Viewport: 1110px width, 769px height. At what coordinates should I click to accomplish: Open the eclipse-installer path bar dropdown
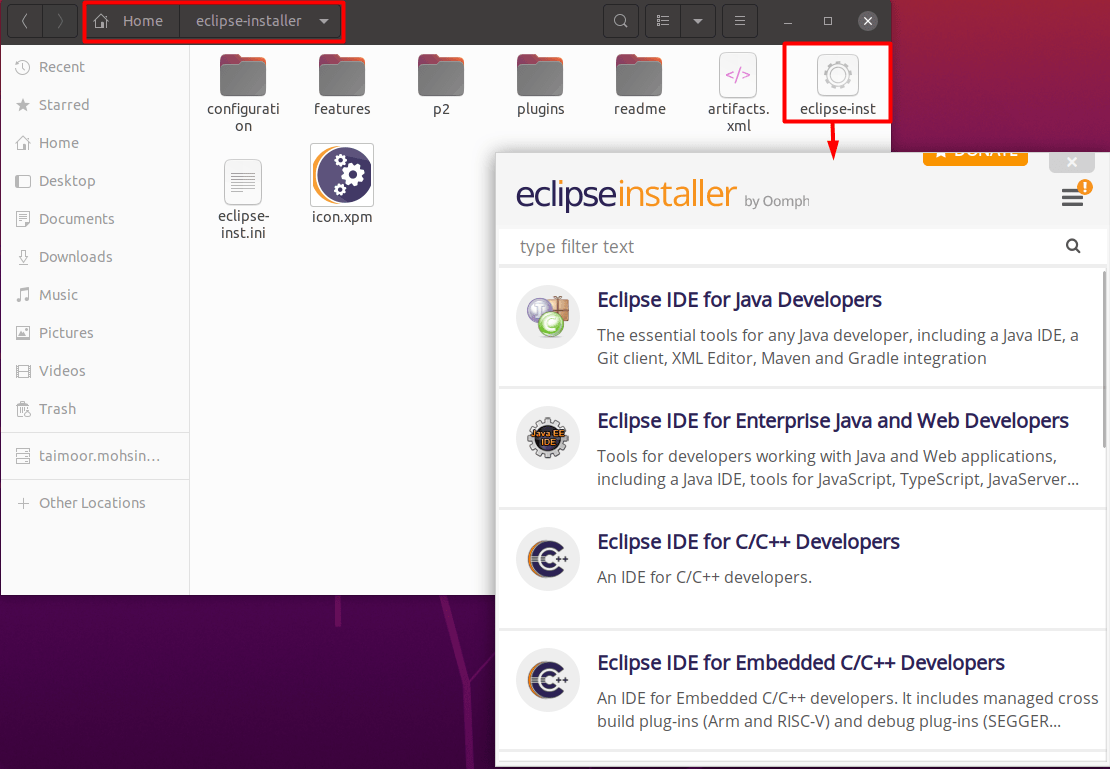324,21
